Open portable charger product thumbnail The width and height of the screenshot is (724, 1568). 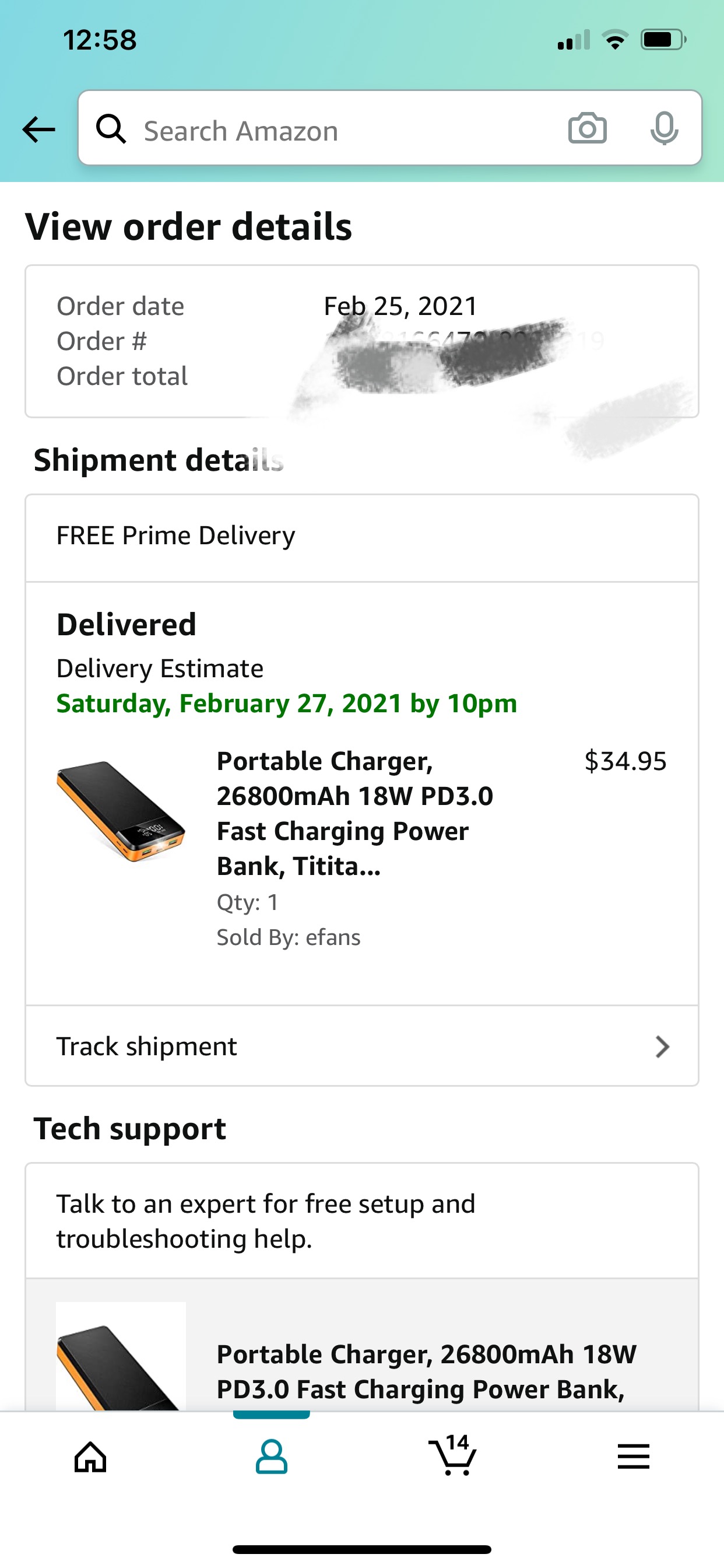click(x=121, y=811)
